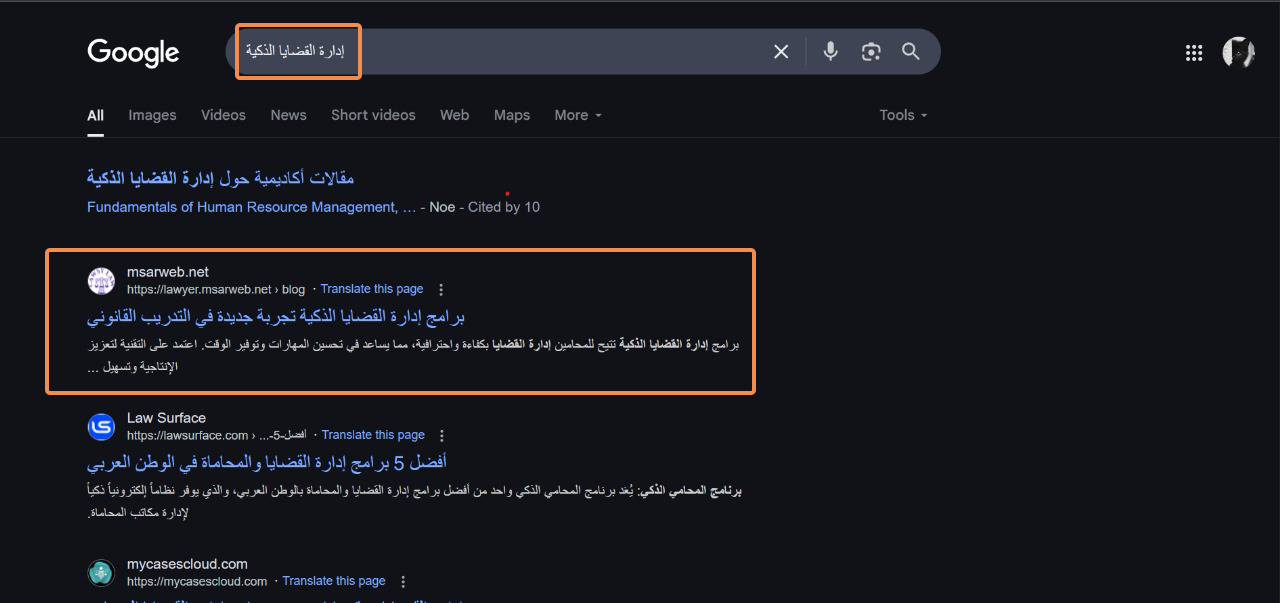Open the Google account profile avatar
Screen dimensions: 1280x603
click(x=1238, y=53)
